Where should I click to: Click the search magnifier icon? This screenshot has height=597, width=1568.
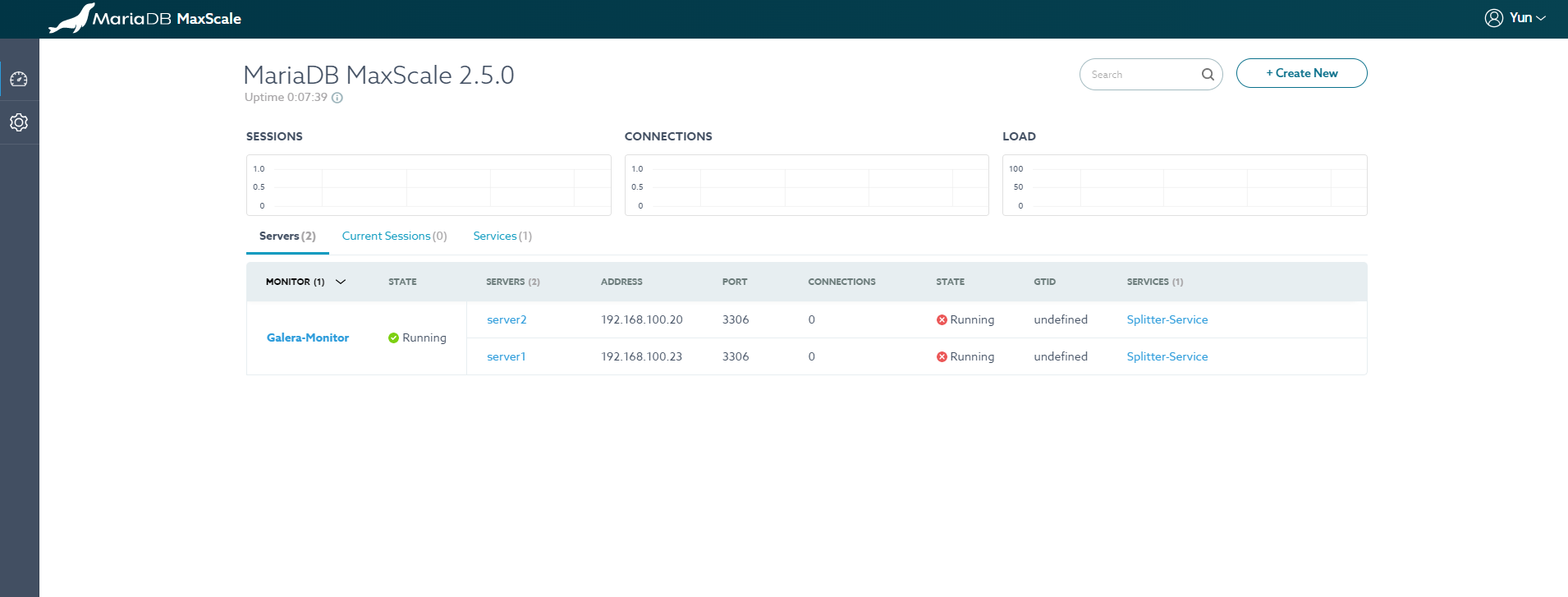[1208, 74]
